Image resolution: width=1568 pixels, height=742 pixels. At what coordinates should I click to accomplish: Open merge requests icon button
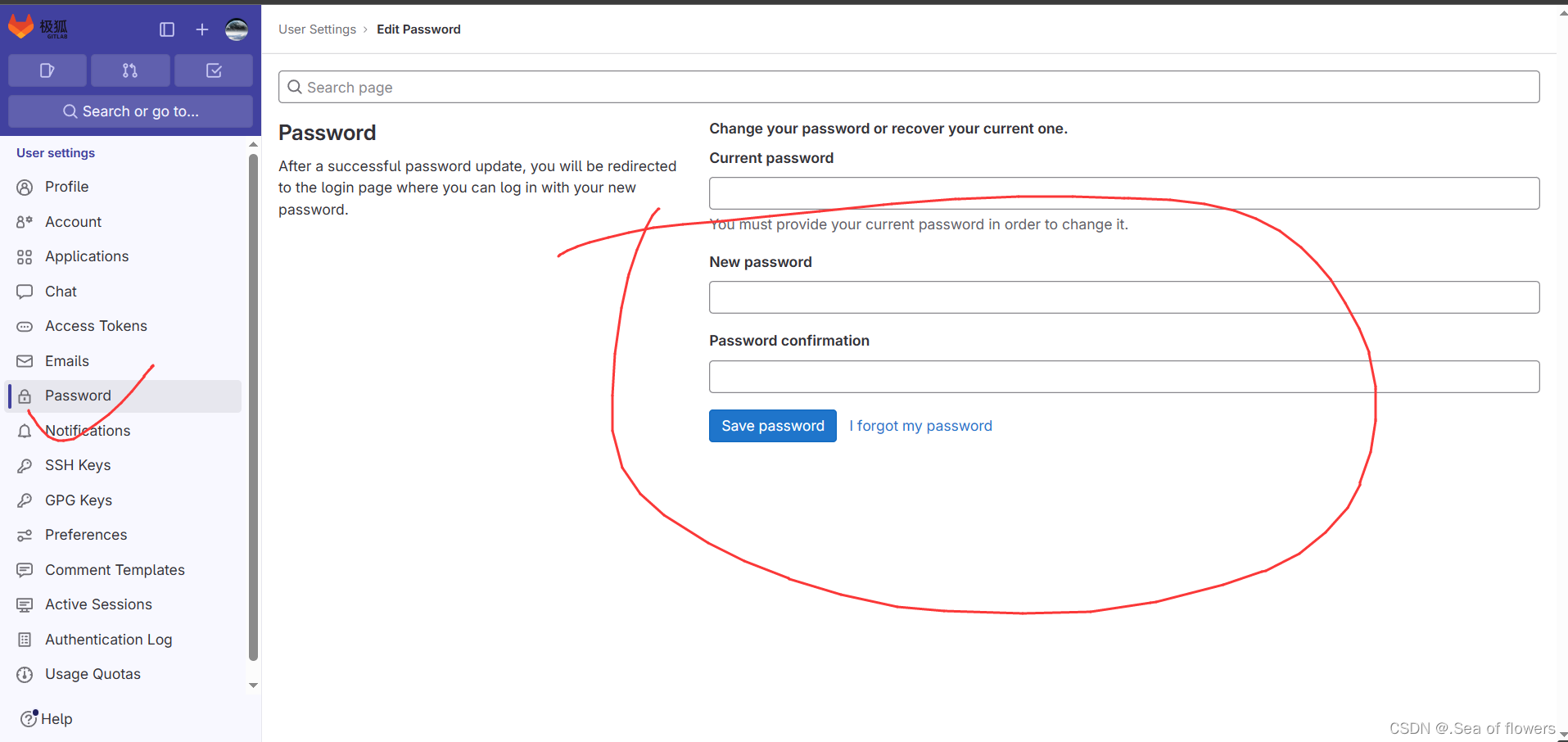(x=130, y=70)
